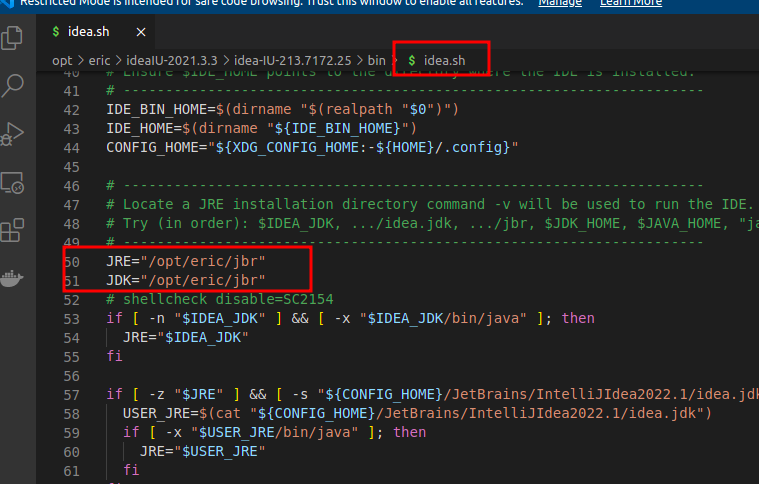Click 'bin' breadcrumb segment
Viewport: 759px width, 484px height.
[x=377, y=60]
